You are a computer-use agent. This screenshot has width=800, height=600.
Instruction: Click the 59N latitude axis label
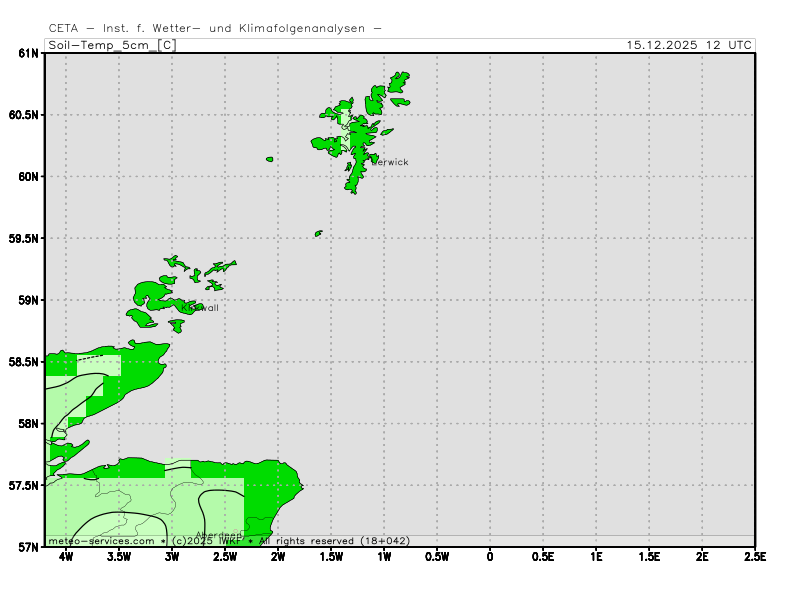[x=28, y=300]
